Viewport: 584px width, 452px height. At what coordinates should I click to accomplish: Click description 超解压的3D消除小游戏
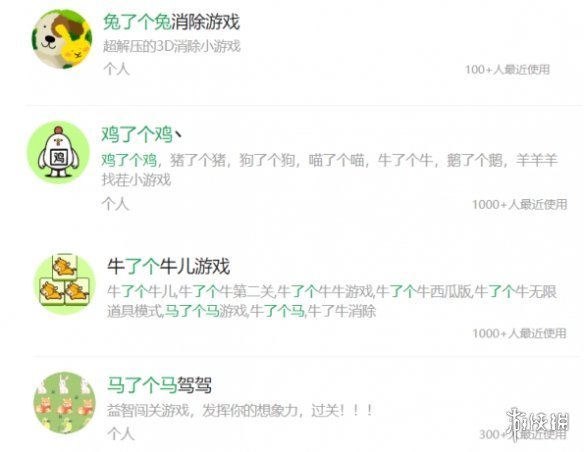[x=172, y=46]
